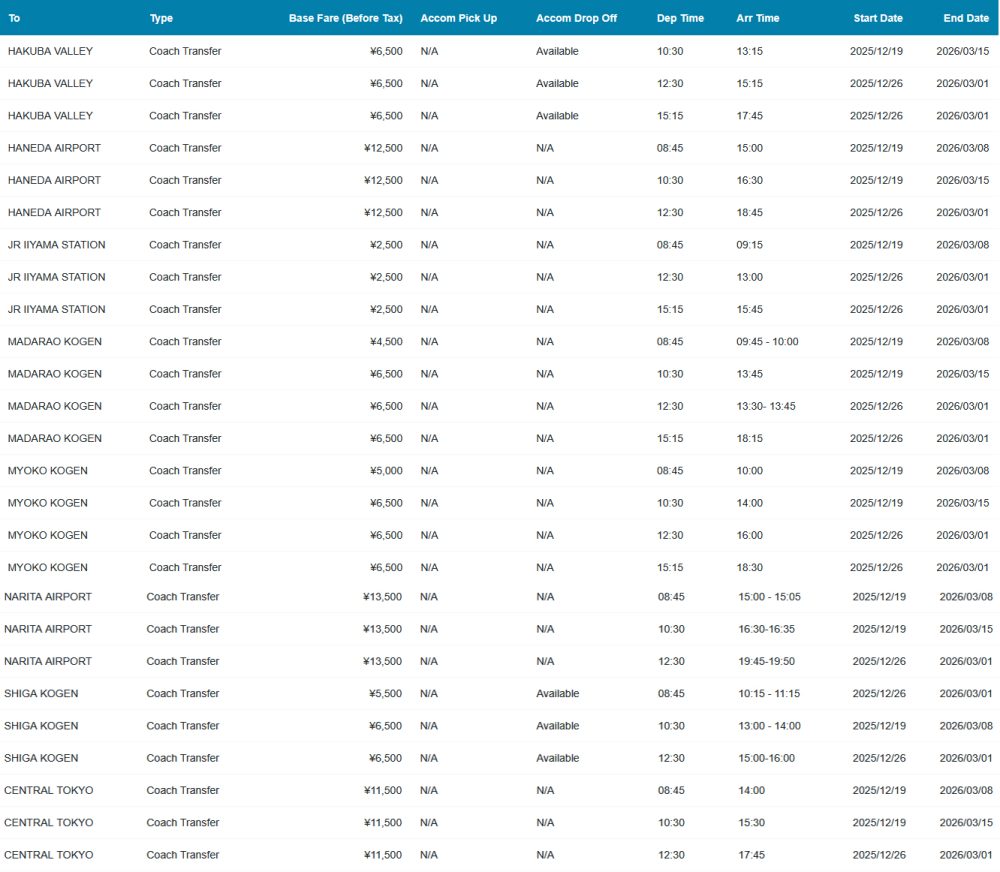
Task: Click the Arr Time column header
Action: [x=757, y=18]
